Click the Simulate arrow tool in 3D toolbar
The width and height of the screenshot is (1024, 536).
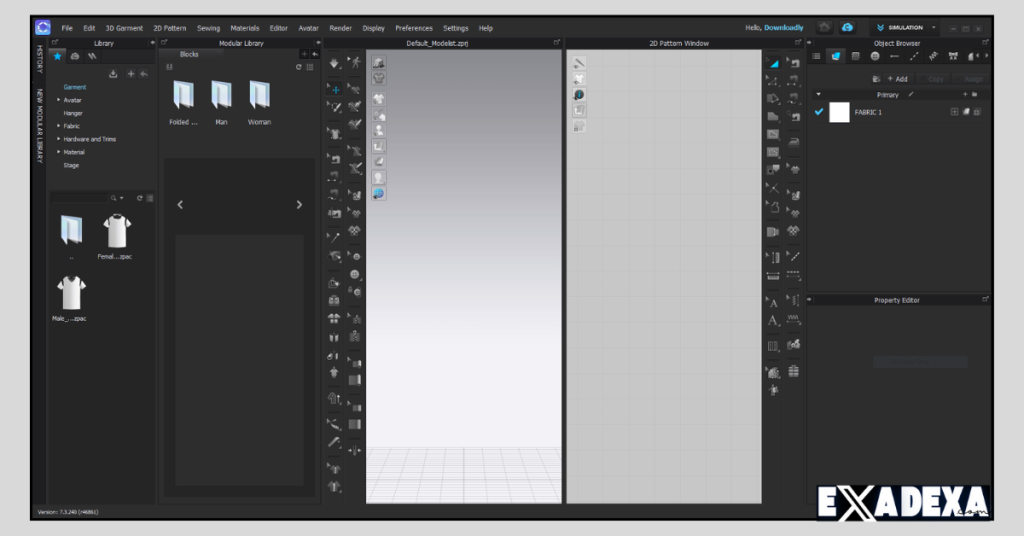click(x=335, y=63)
